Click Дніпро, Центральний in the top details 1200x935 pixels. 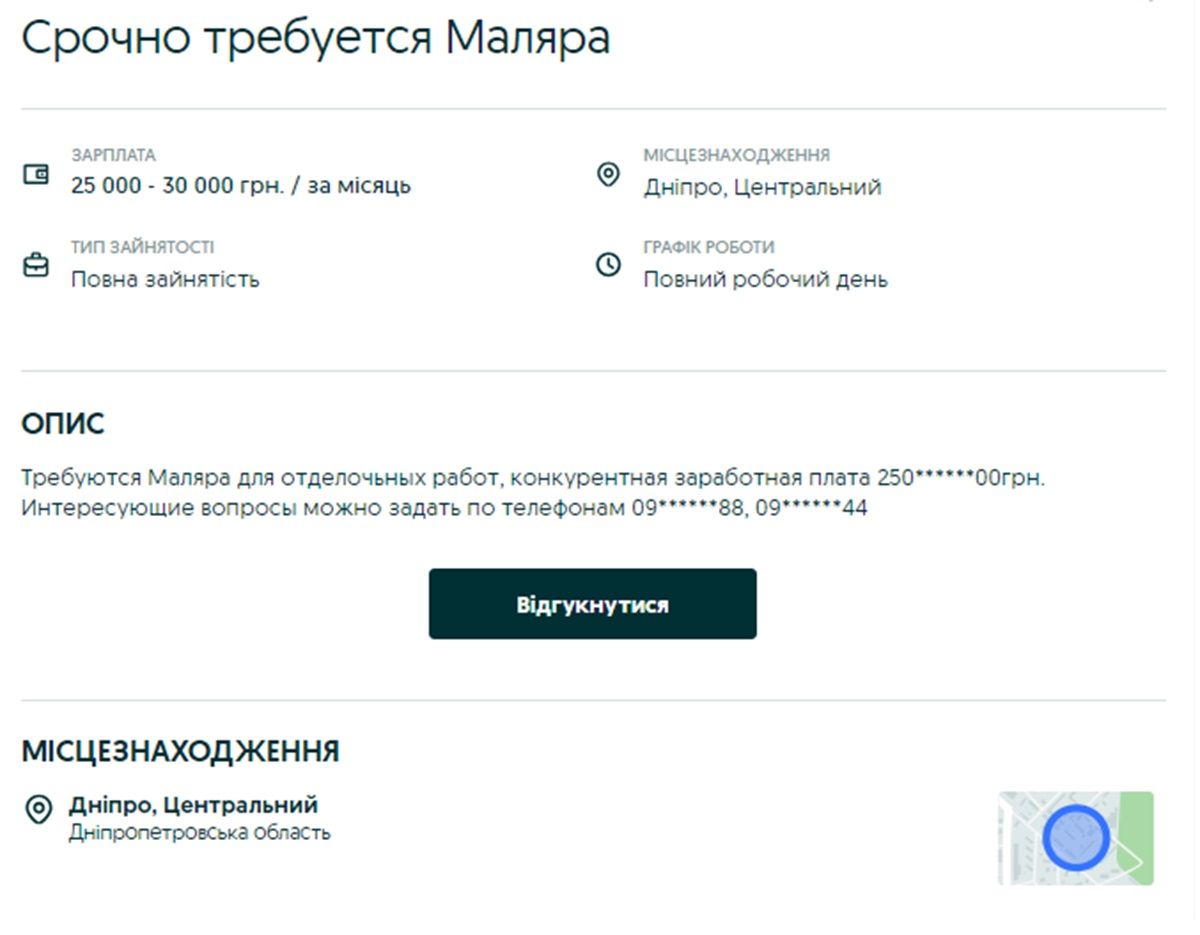tap(762, 187)
